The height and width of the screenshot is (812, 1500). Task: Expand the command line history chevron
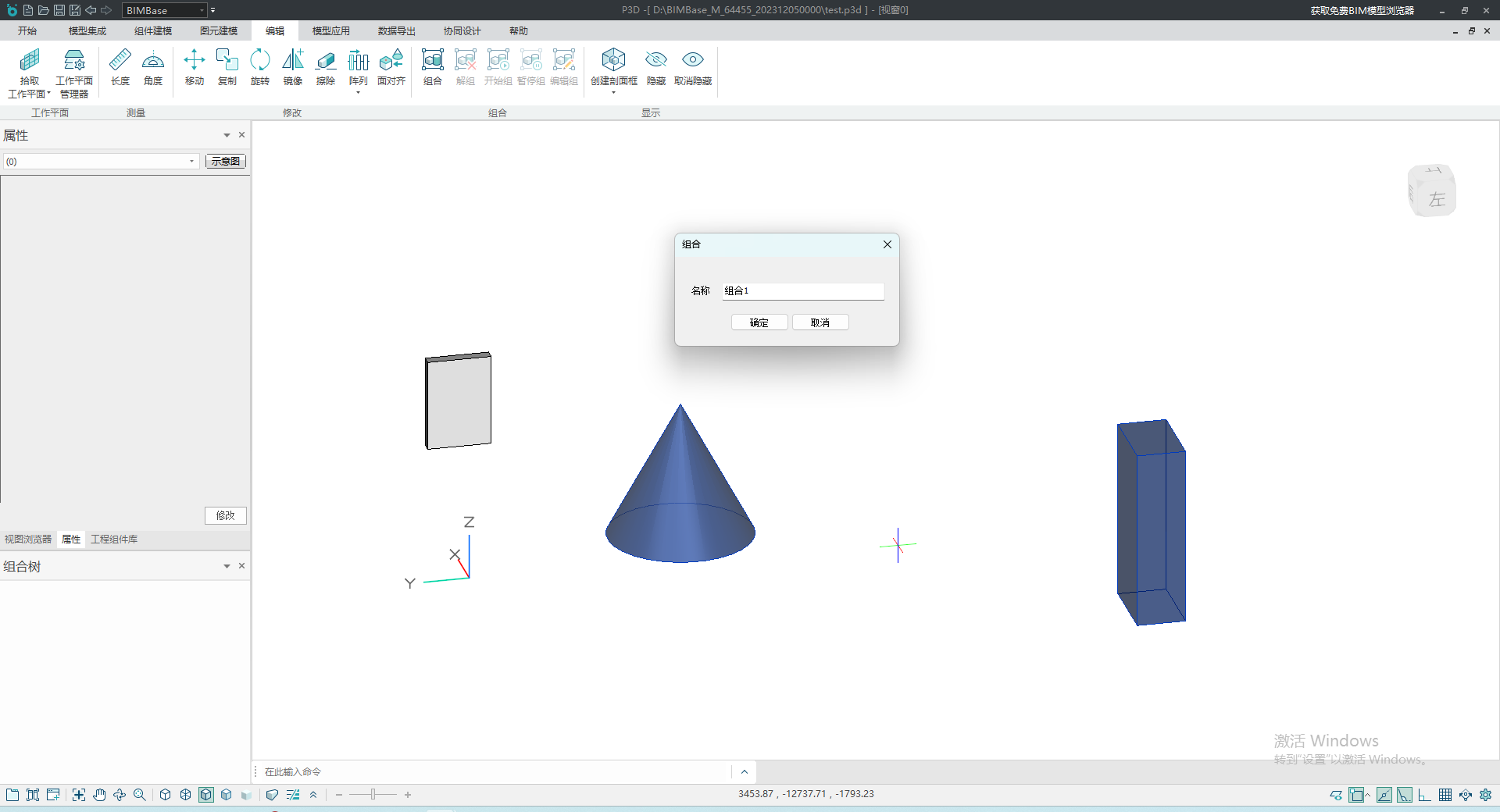pyautogui.click(x=744, y=772)
